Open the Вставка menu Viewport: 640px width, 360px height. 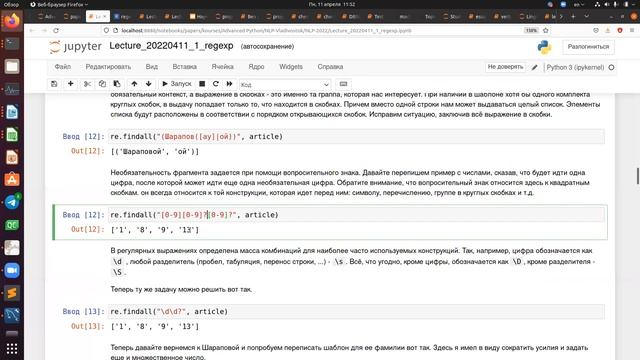184,67
